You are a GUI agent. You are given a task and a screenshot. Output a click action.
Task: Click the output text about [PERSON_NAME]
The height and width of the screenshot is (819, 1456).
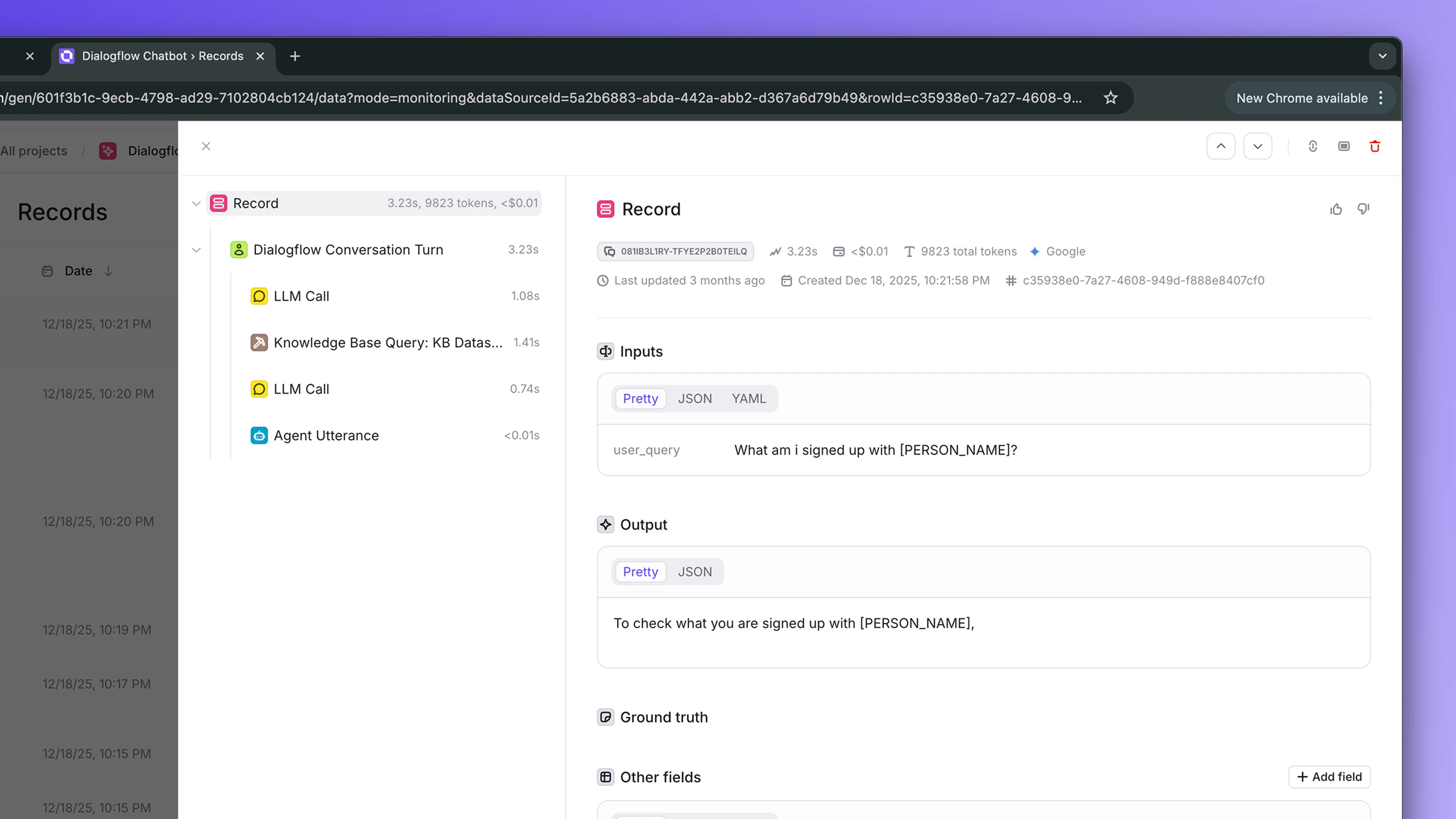point(794,623)
